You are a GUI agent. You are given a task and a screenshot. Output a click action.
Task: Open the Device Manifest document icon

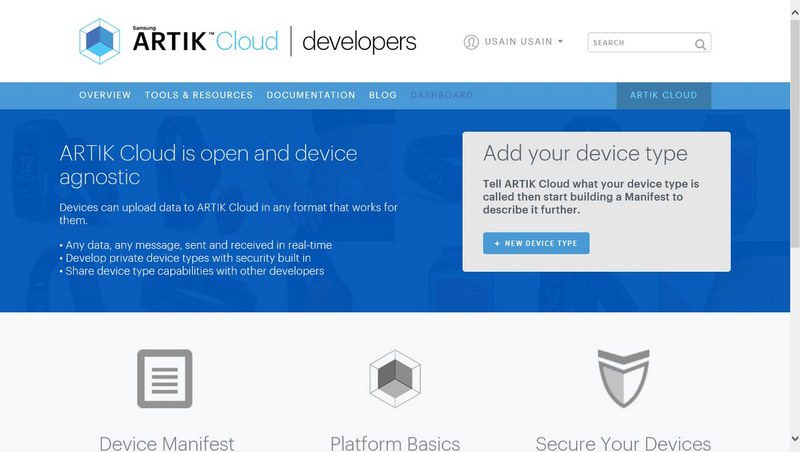click(165, 379)
